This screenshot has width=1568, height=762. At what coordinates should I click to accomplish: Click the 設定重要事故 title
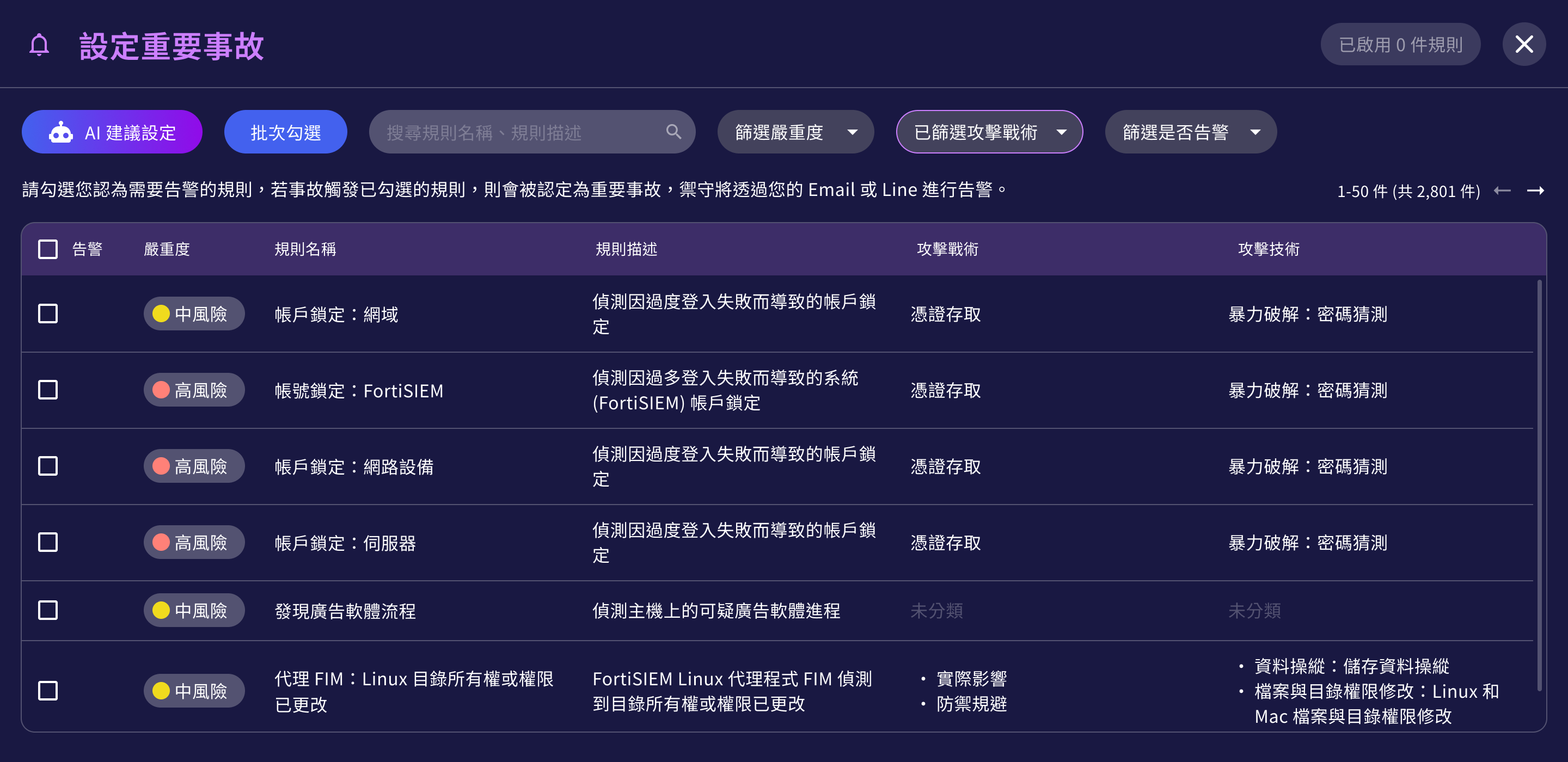171,46
